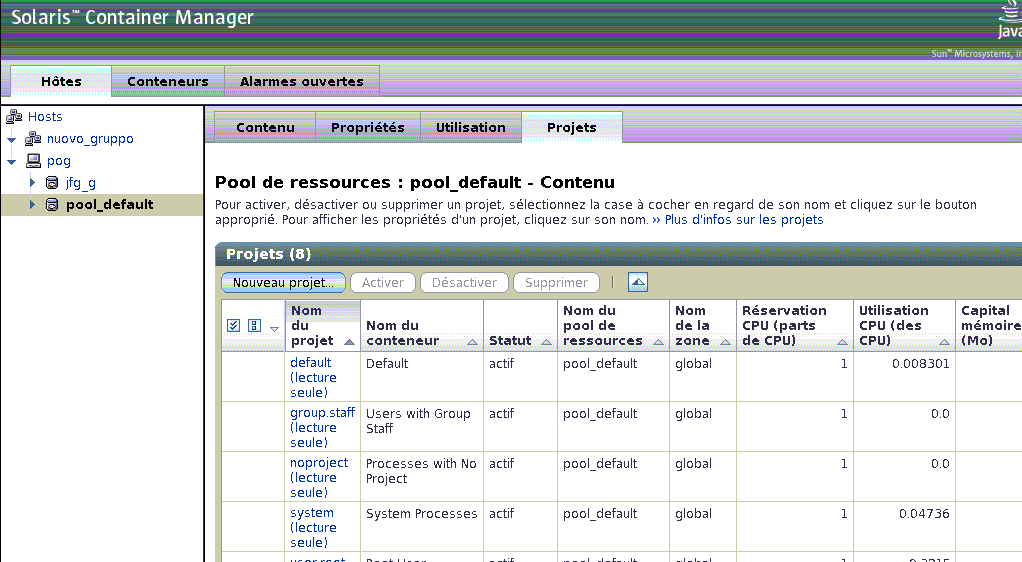
Task: Open the group.staff (lecture seule) project link
Action: pyautogui.click(x=322, y=428)
